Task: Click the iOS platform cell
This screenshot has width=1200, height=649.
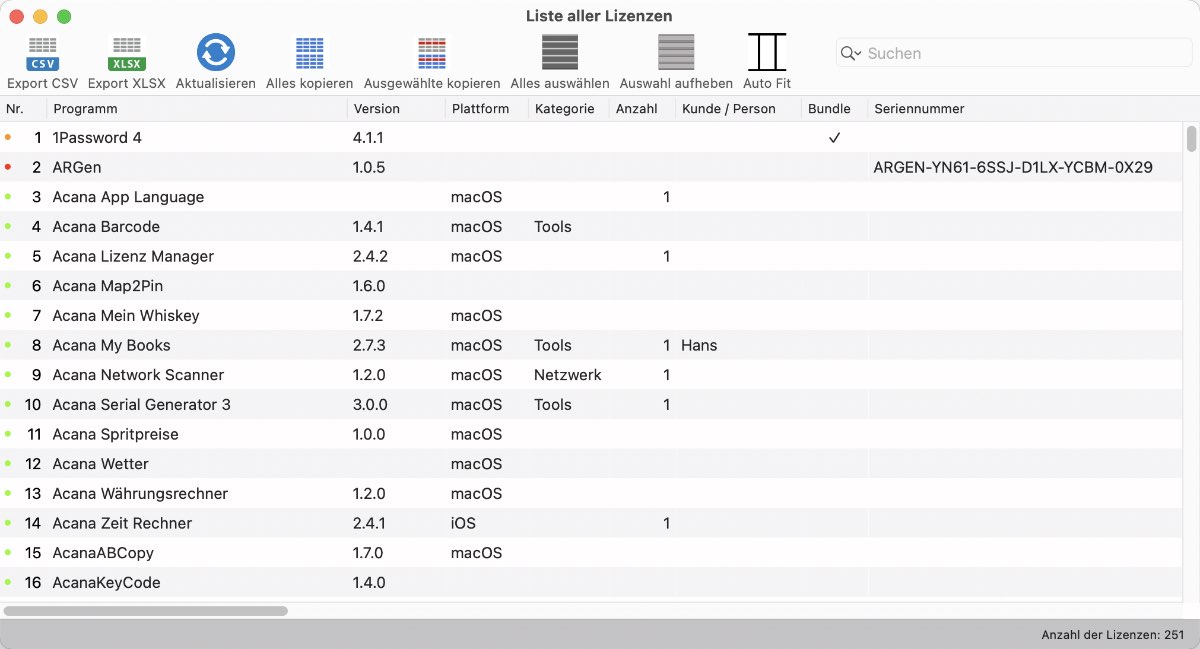Action: click(x=463, y=523)
